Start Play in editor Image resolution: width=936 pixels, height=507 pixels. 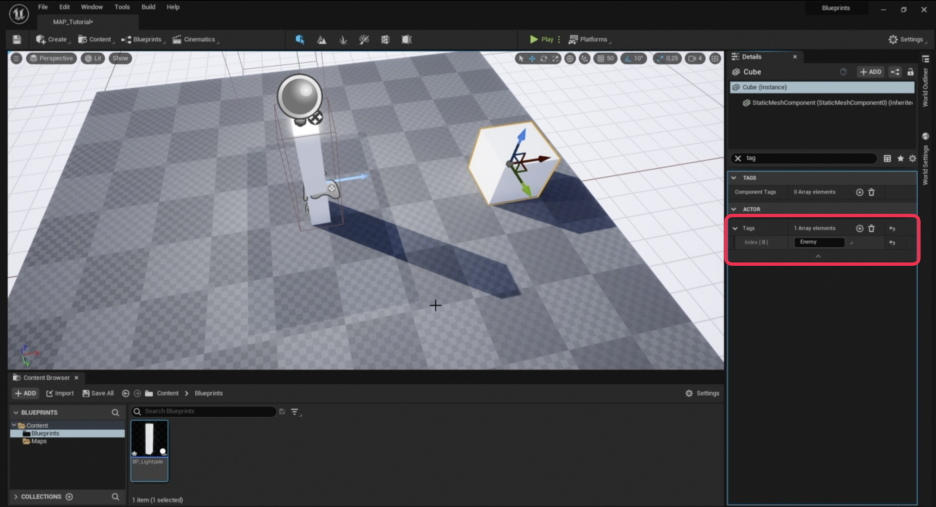point(541,39)
